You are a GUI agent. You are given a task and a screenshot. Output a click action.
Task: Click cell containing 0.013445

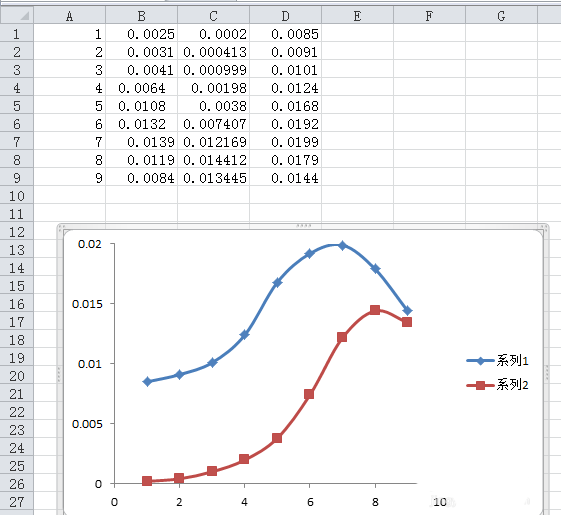pos(213,177)
